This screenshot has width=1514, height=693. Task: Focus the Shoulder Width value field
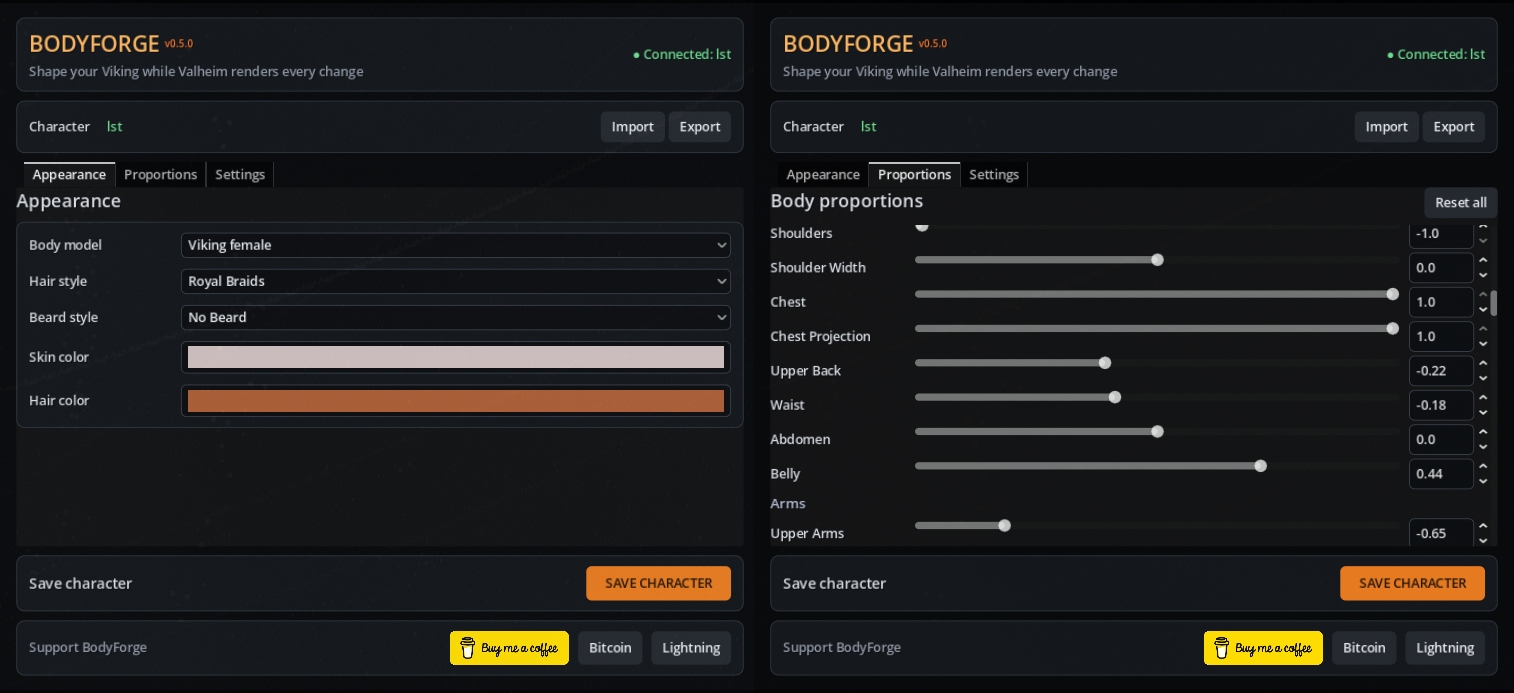point(1441,268)
